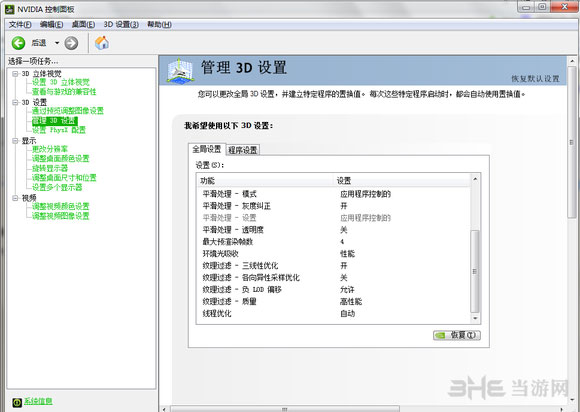Open 调整视频图像设置 task
The image size is (580, 412).
coord(61,216)
